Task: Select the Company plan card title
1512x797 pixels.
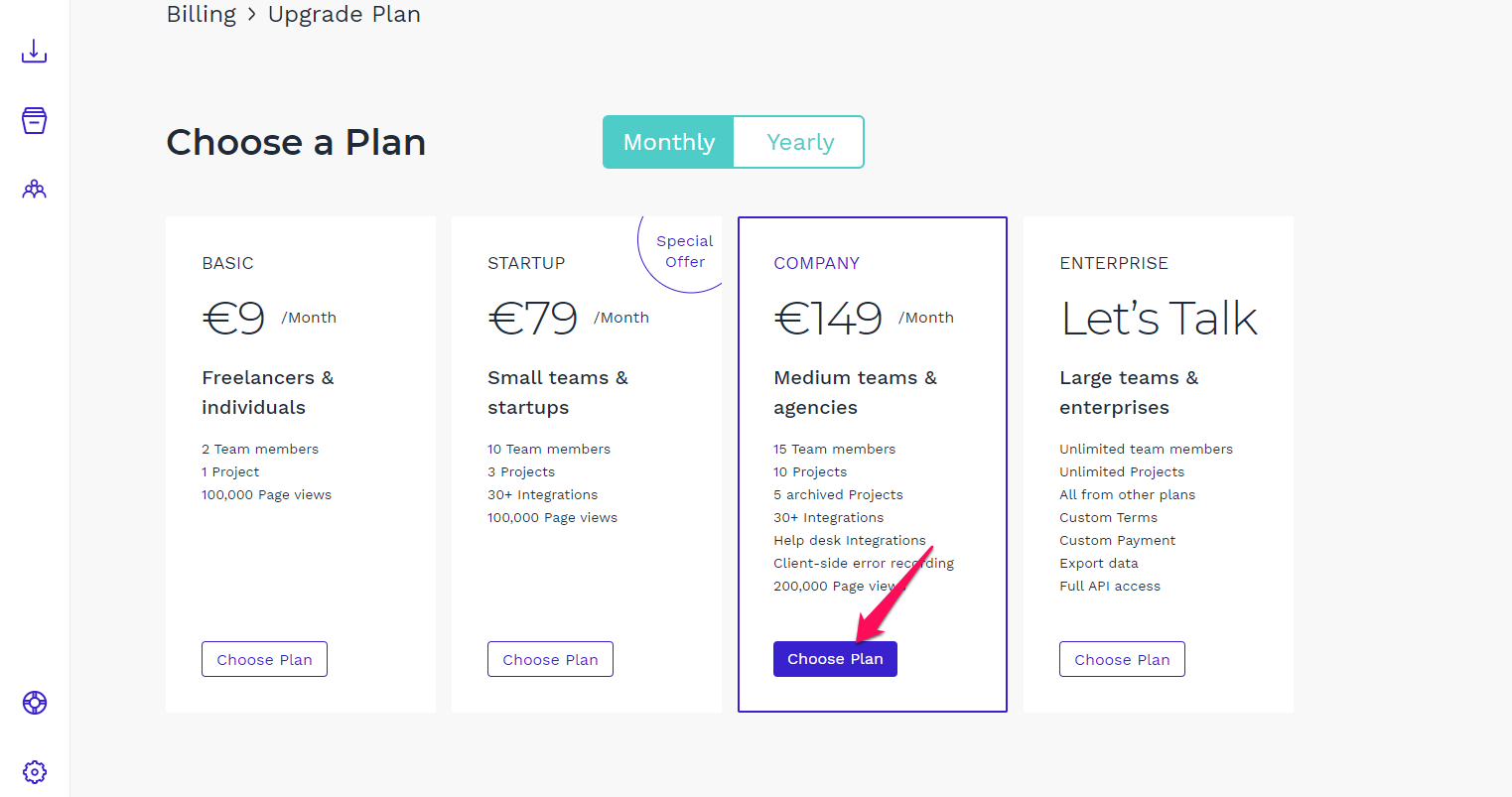Action: click(x=816, y=263)
